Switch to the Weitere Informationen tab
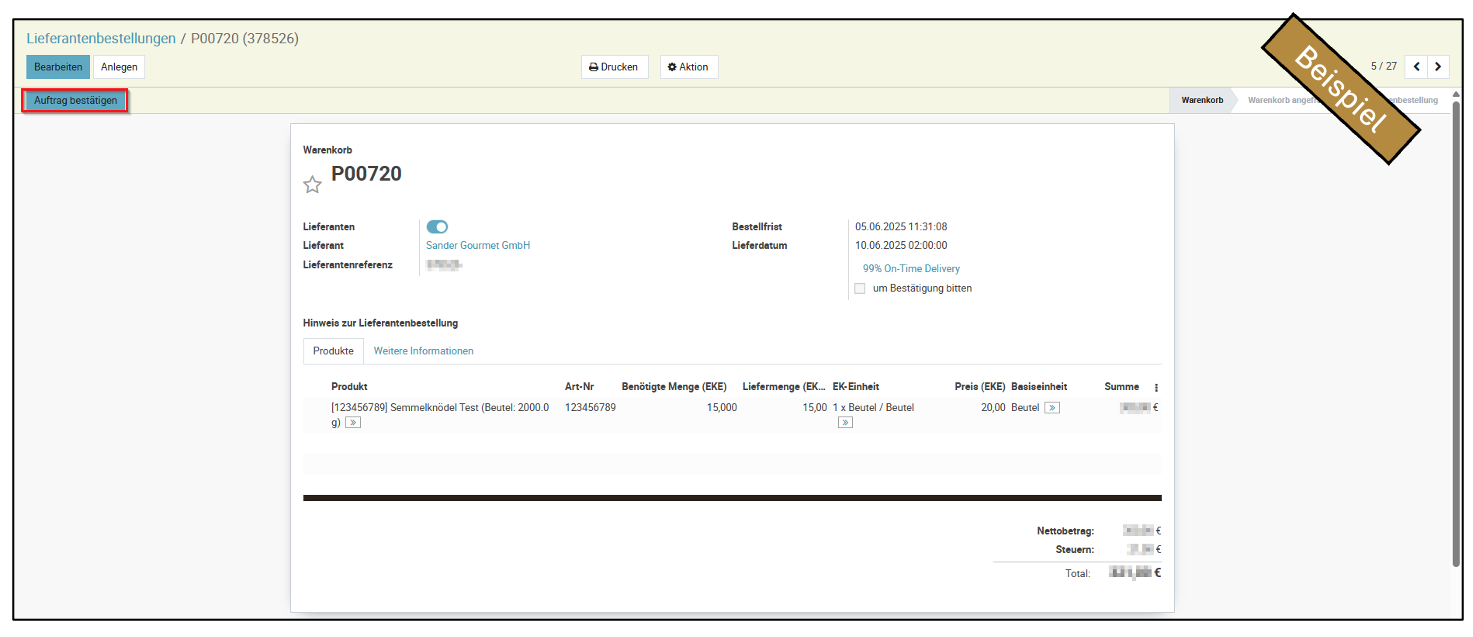This screenshot has height=637, width=1473. (423, 351)
